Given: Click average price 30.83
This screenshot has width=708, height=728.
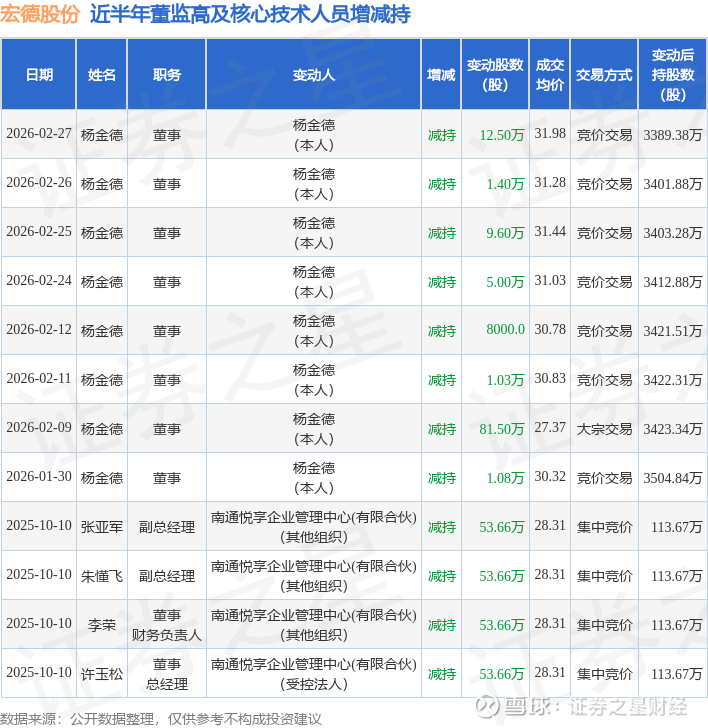Looking at the screenshot, I should [x=550, y=379].
